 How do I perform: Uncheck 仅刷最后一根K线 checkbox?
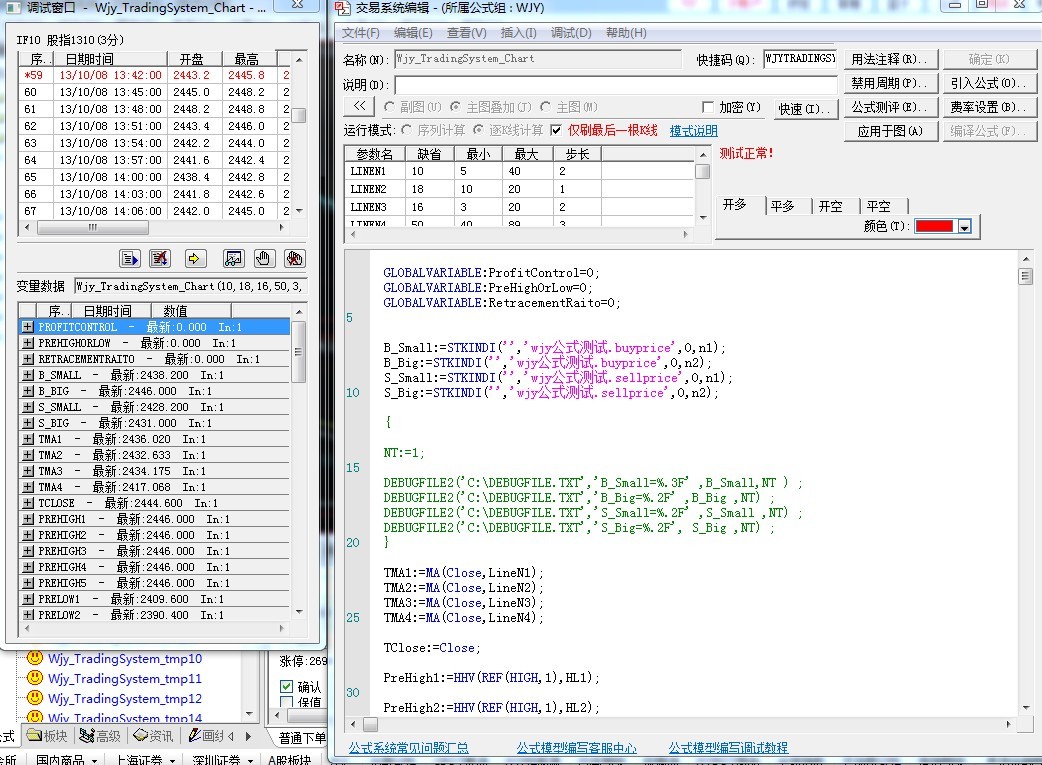(556, 130)
